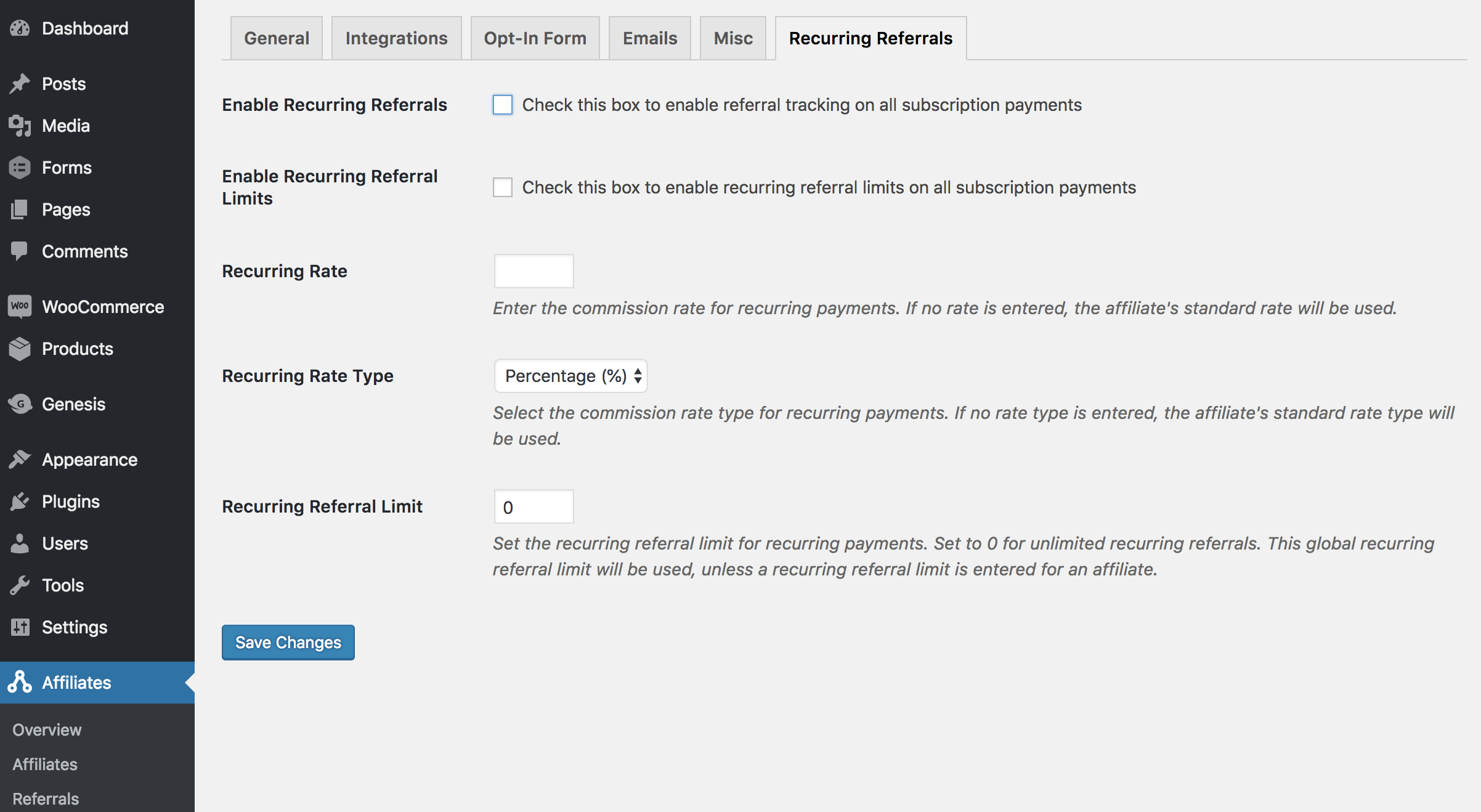Open the Referrals submenu link
This screenshot has width=1481, height=812.
point(46,798)
